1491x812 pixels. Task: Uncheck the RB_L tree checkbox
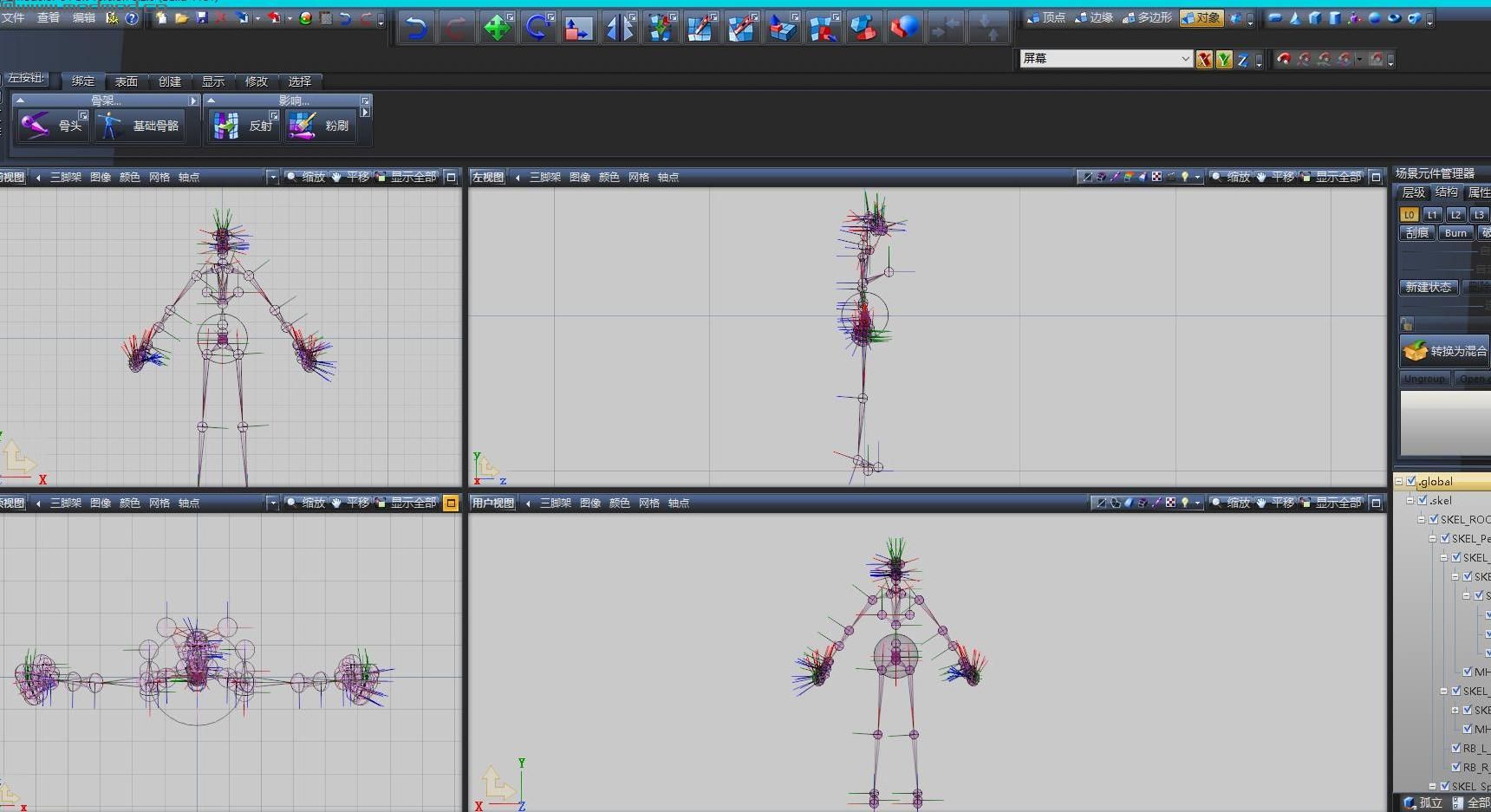[1456, 748]
